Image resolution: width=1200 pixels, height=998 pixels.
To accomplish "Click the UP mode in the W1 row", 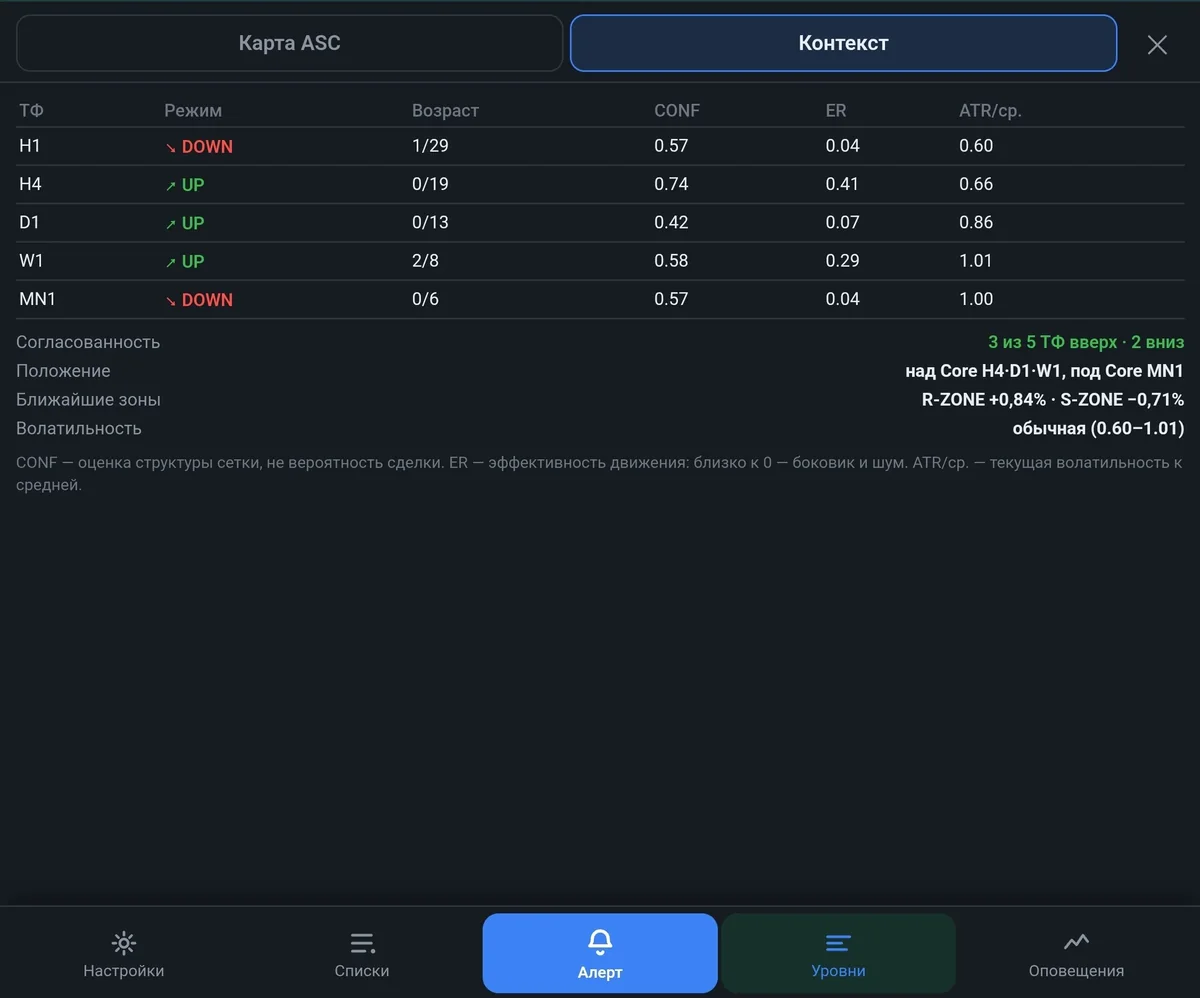I will coord(185,261).
